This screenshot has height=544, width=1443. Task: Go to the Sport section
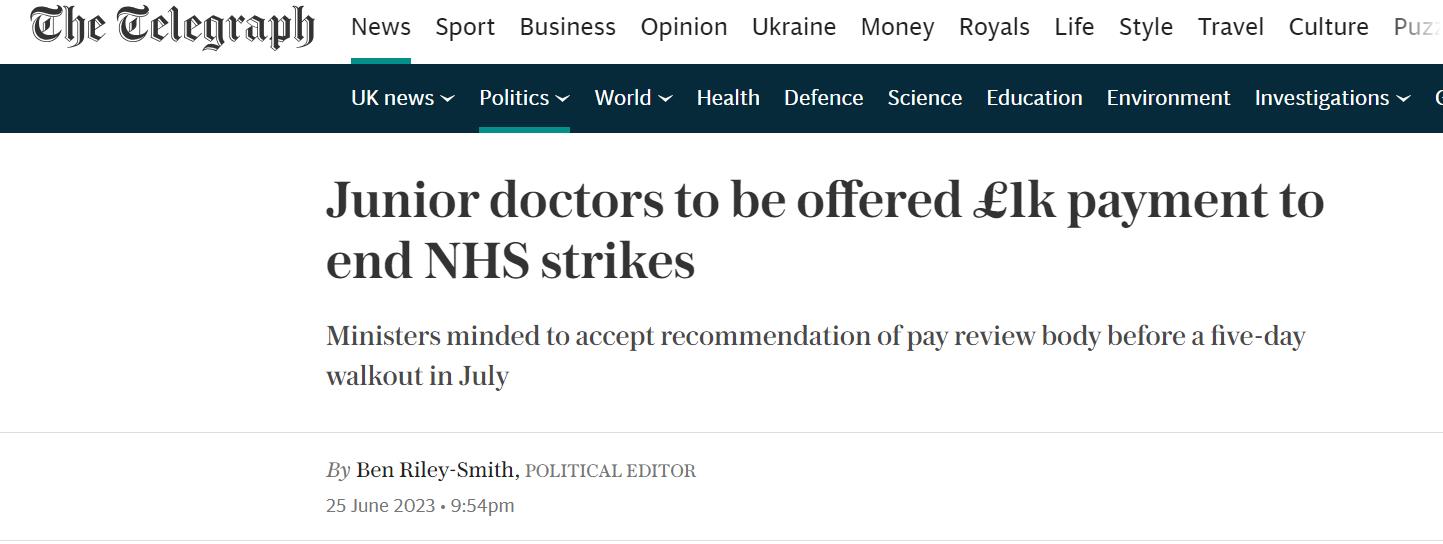465,27
